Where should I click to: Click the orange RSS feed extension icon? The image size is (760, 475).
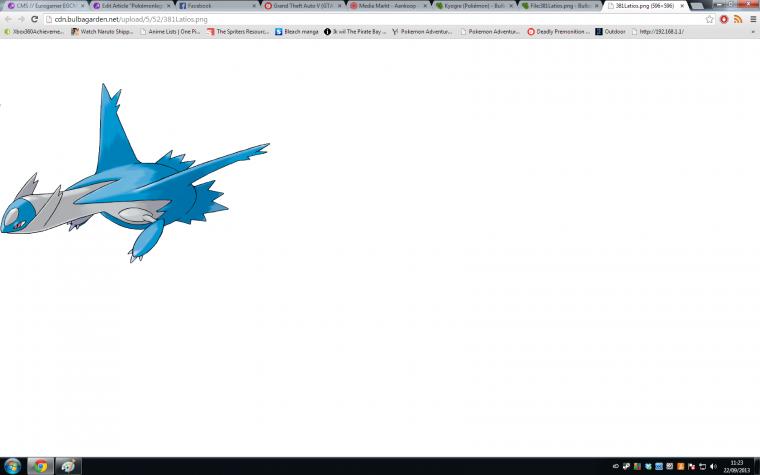point(738,19)
